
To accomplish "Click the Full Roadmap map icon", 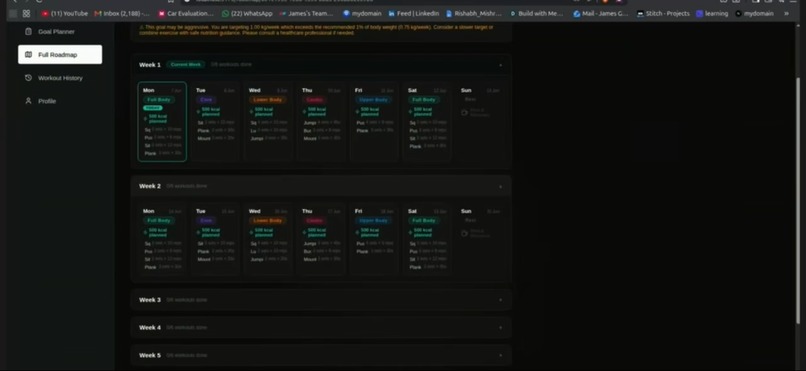I will (x=28, y=54).
